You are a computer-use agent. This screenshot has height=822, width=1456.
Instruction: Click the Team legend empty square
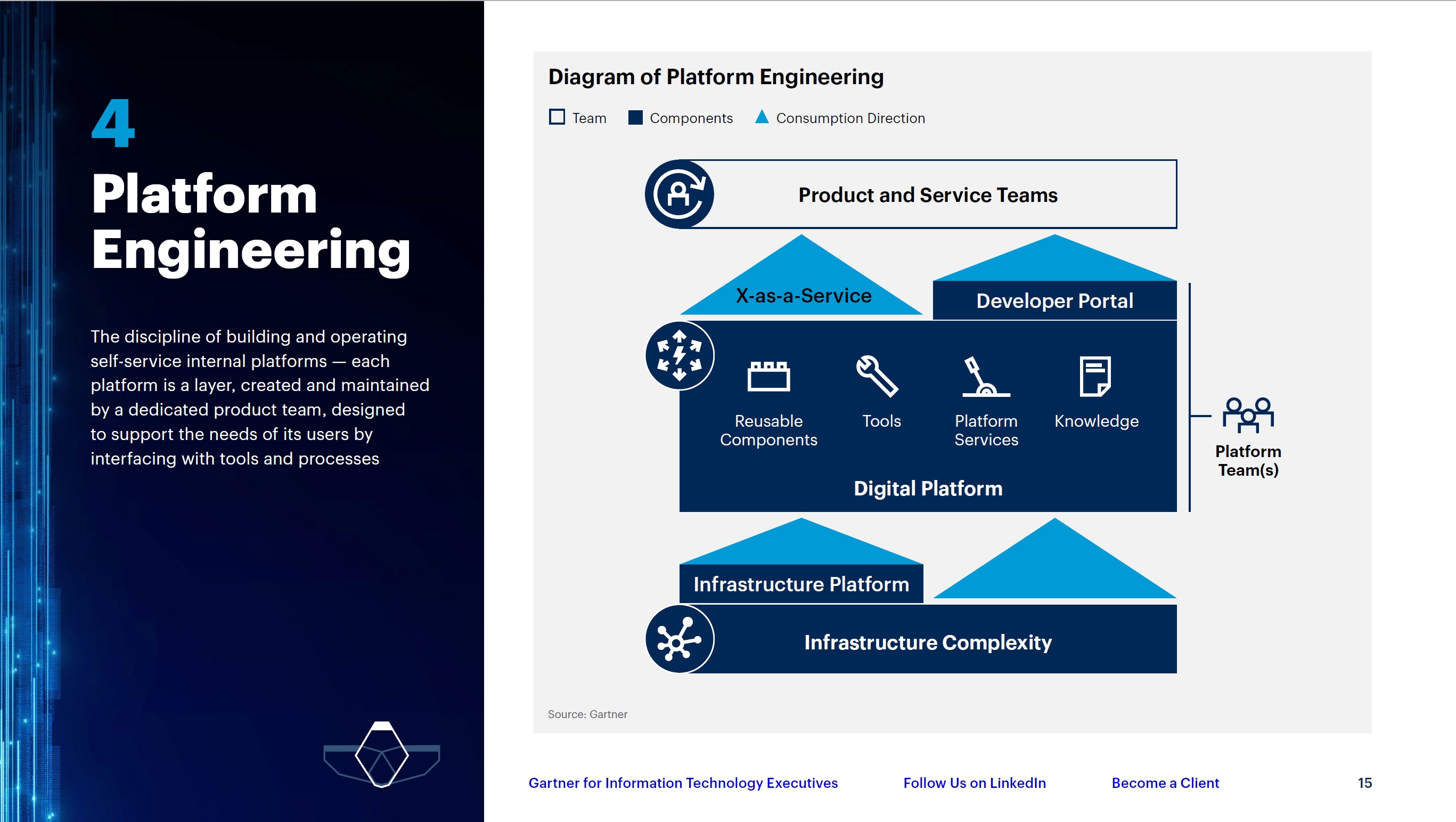pyautogui.click(x=557, y=117)
